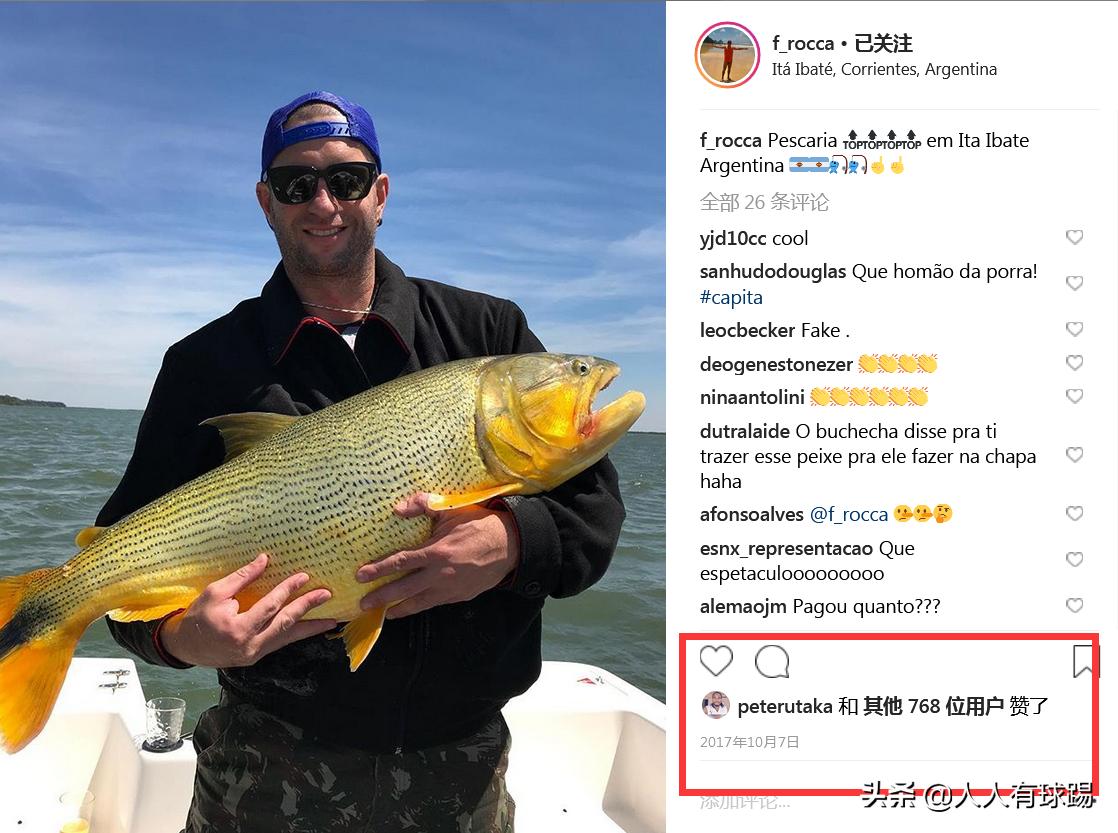Screen dimensions: 1118x833
Task: Open f_rocca's profile picture avatar
Action: (x=727, y=55)
